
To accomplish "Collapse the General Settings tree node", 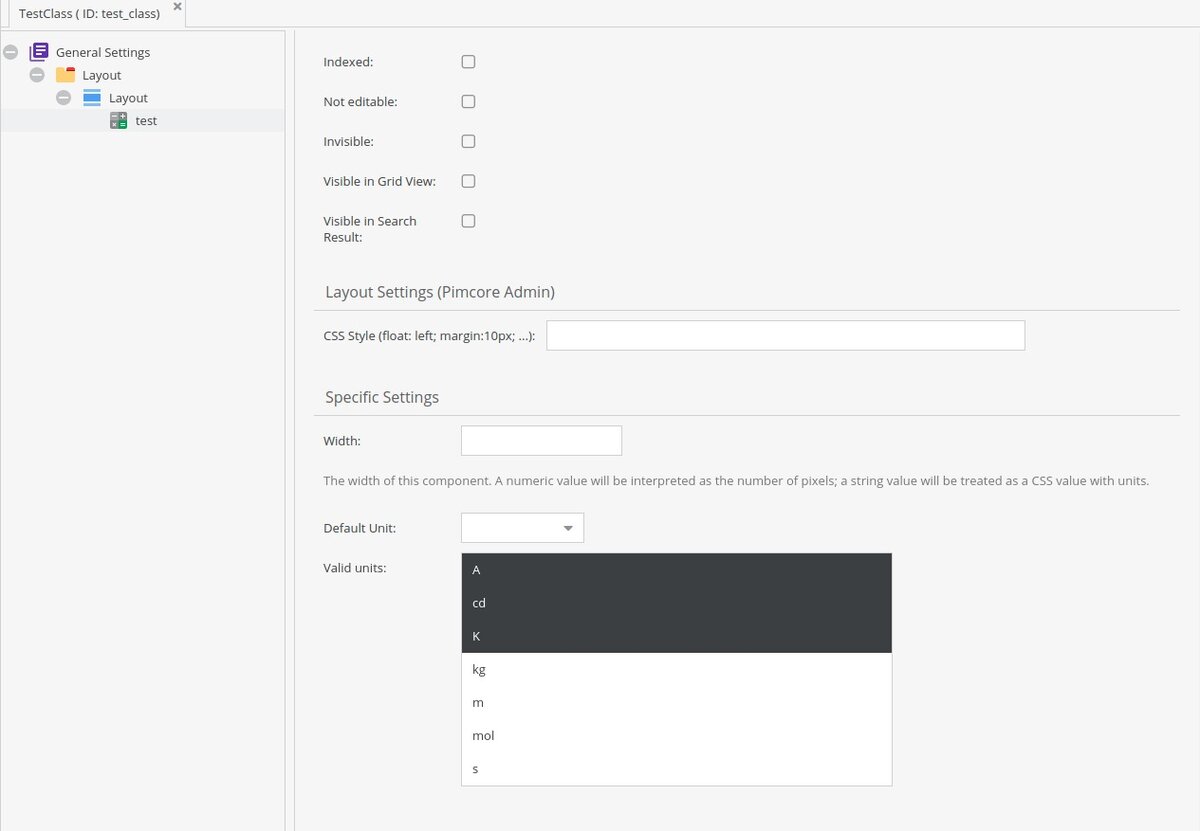I will click(9, 51).
